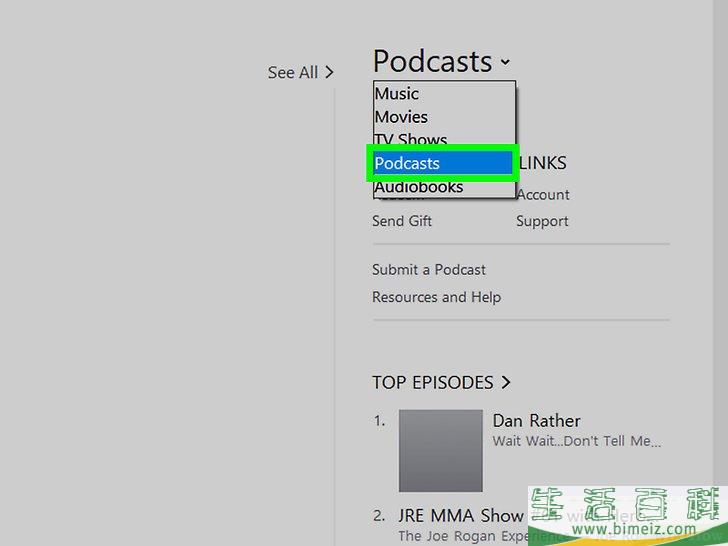The height and width of the screenshot is (546, 728).
Task: Select Music in the dropdown list
Action: (x=444, y=93)
